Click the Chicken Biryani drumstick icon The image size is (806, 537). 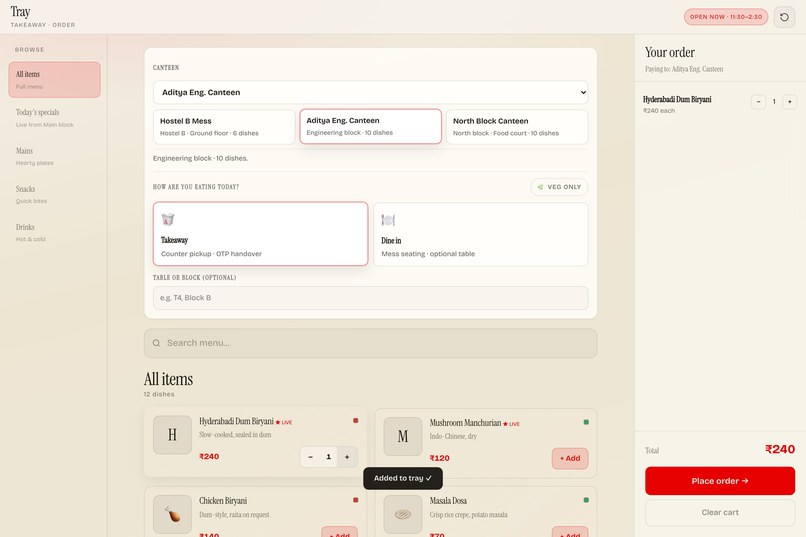[x=172, y=514]
